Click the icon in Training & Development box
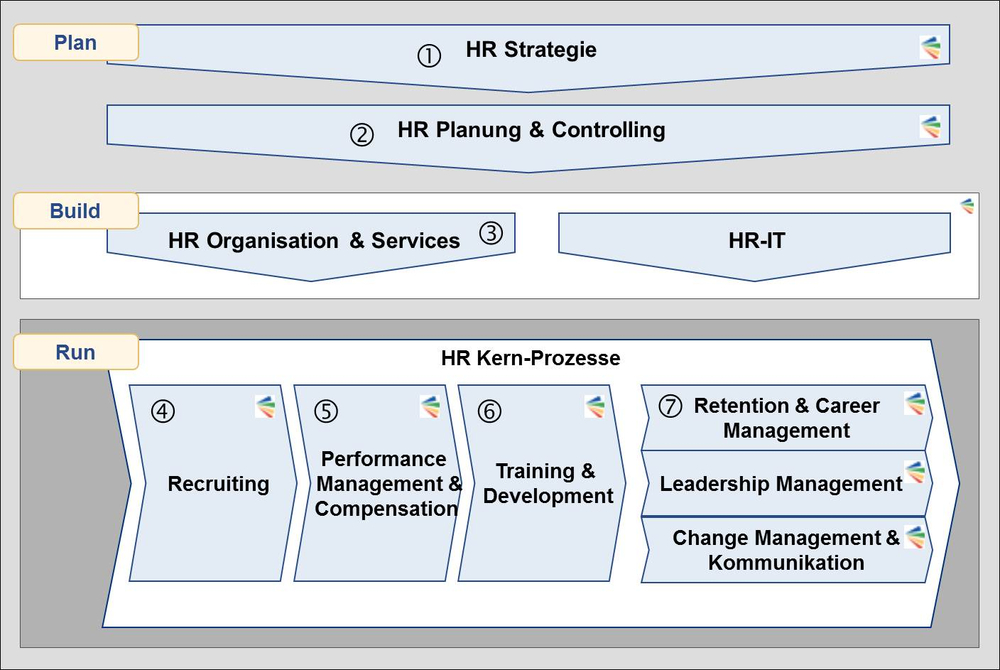1000x670 pixels. (594, 407)
